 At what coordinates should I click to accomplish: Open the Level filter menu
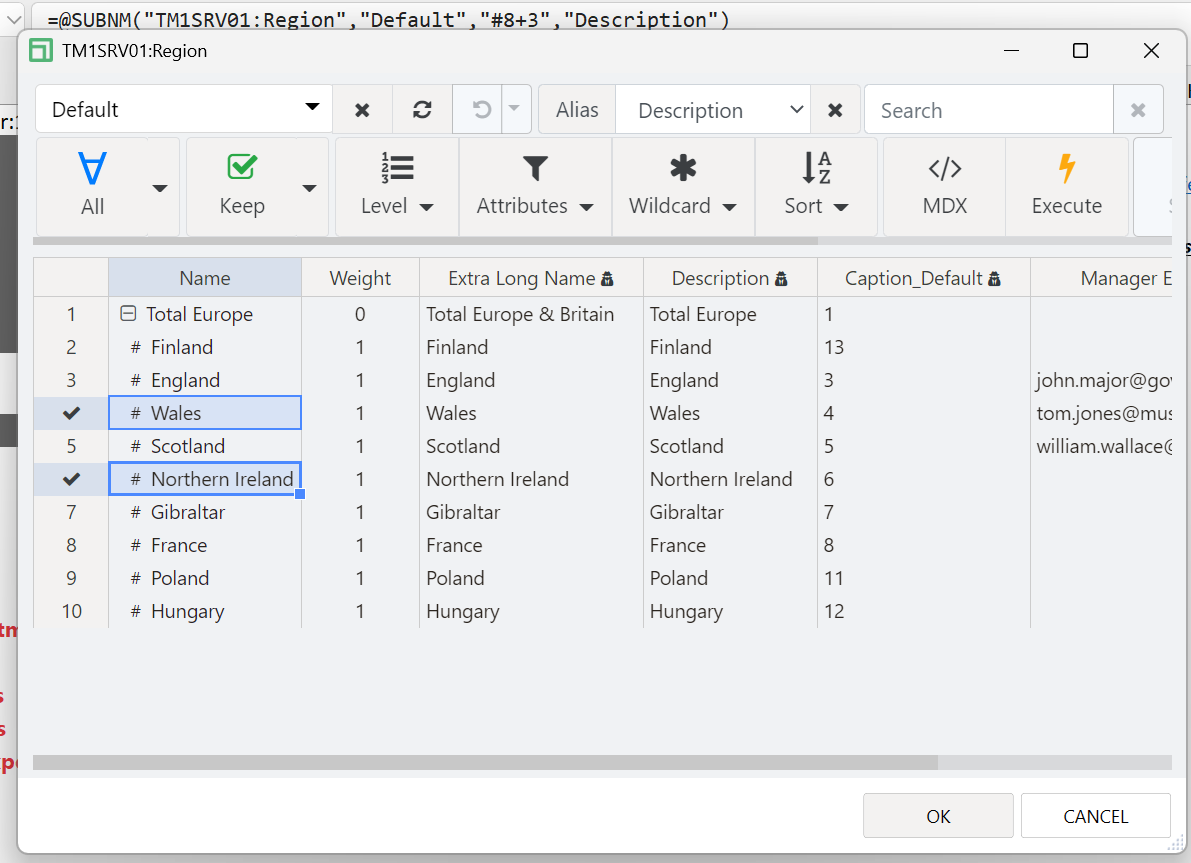(x=397, y=187)
